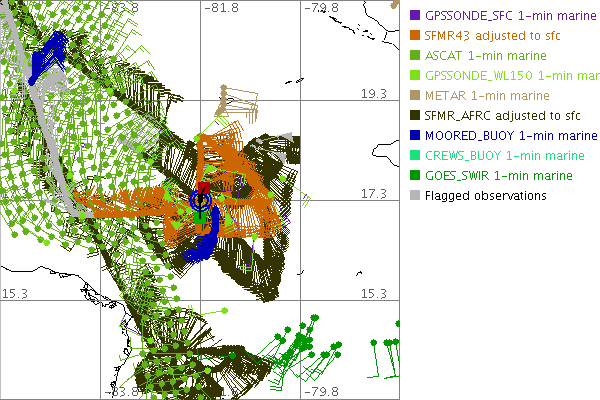Click the orange SFMR43 legend square
Image resolution: width=600 pixels, height=400 pixels.
pyautogui.click(x=415, y=36)
